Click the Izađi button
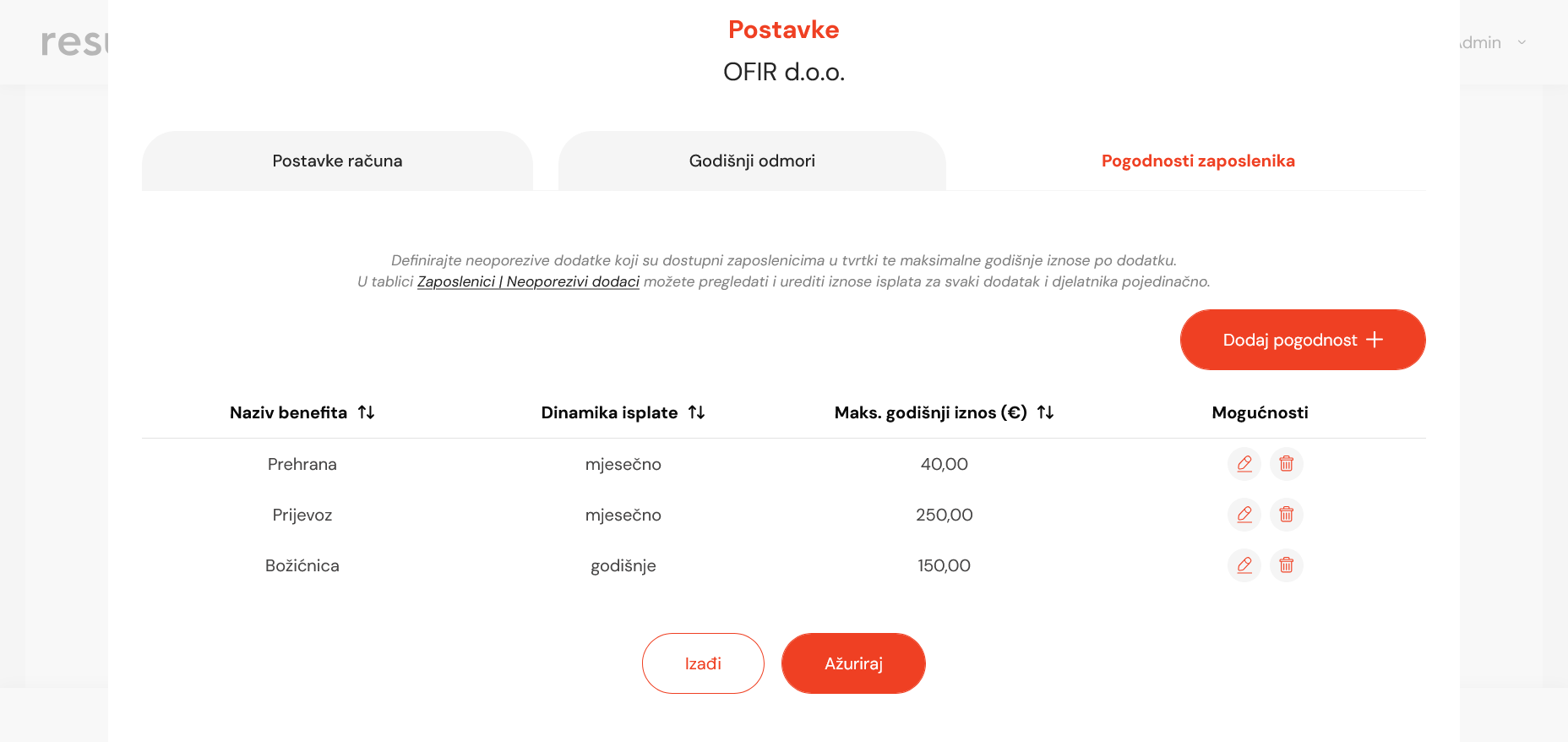Viewport: 1568px width, 742px height. pos(703,663)
